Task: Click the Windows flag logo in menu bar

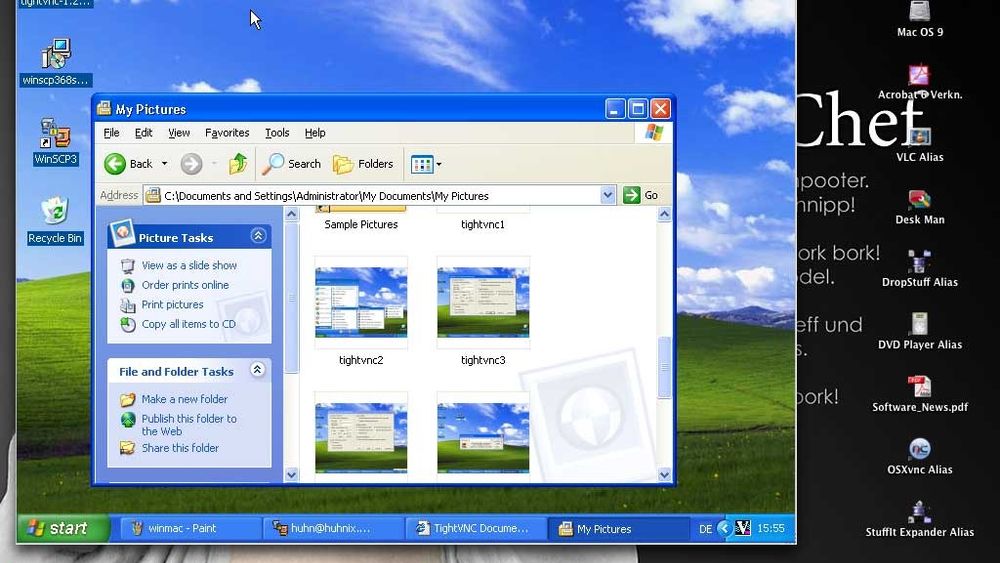Action: point(654,133)
